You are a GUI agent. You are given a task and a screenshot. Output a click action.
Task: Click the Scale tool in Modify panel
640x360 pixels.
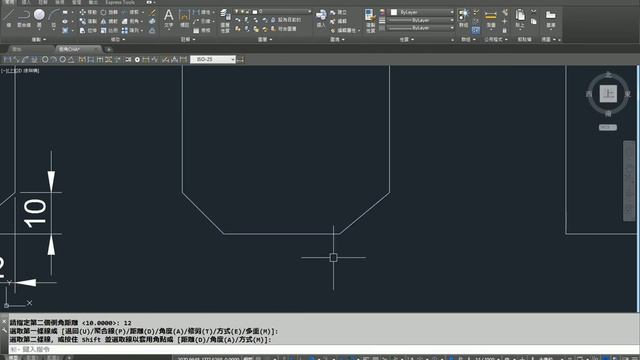(x=109, y=30)
